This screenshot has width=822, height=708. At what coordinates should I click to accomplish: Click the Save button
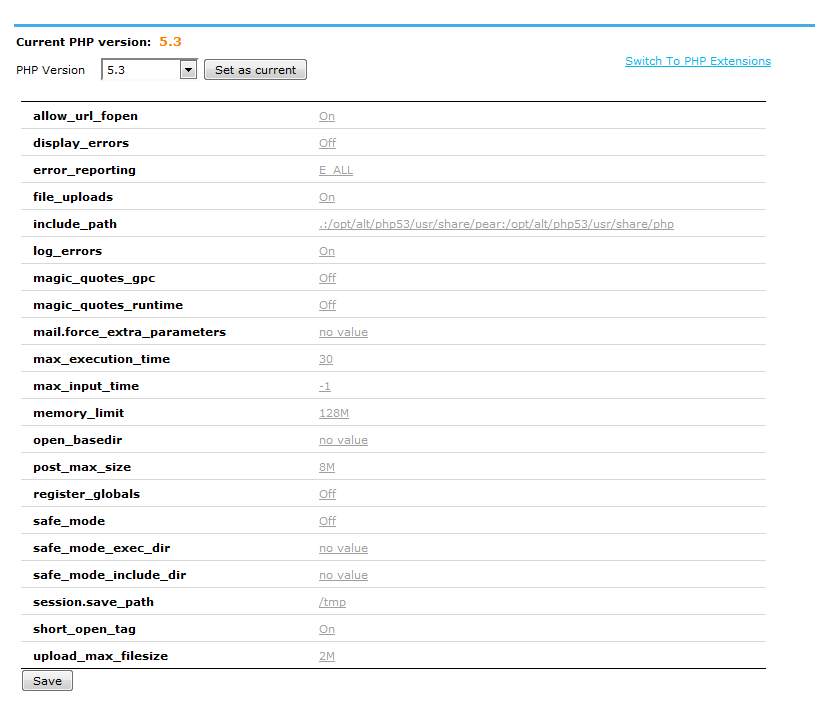pyautogui.click(x=47, y=681)
